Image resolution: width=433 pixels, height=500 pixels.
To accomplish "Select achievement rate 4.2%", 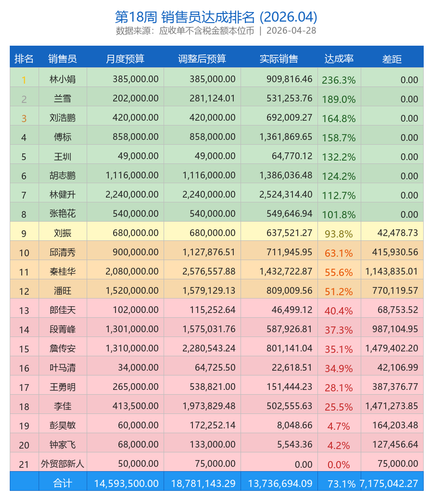I will (x=339, y=446).
